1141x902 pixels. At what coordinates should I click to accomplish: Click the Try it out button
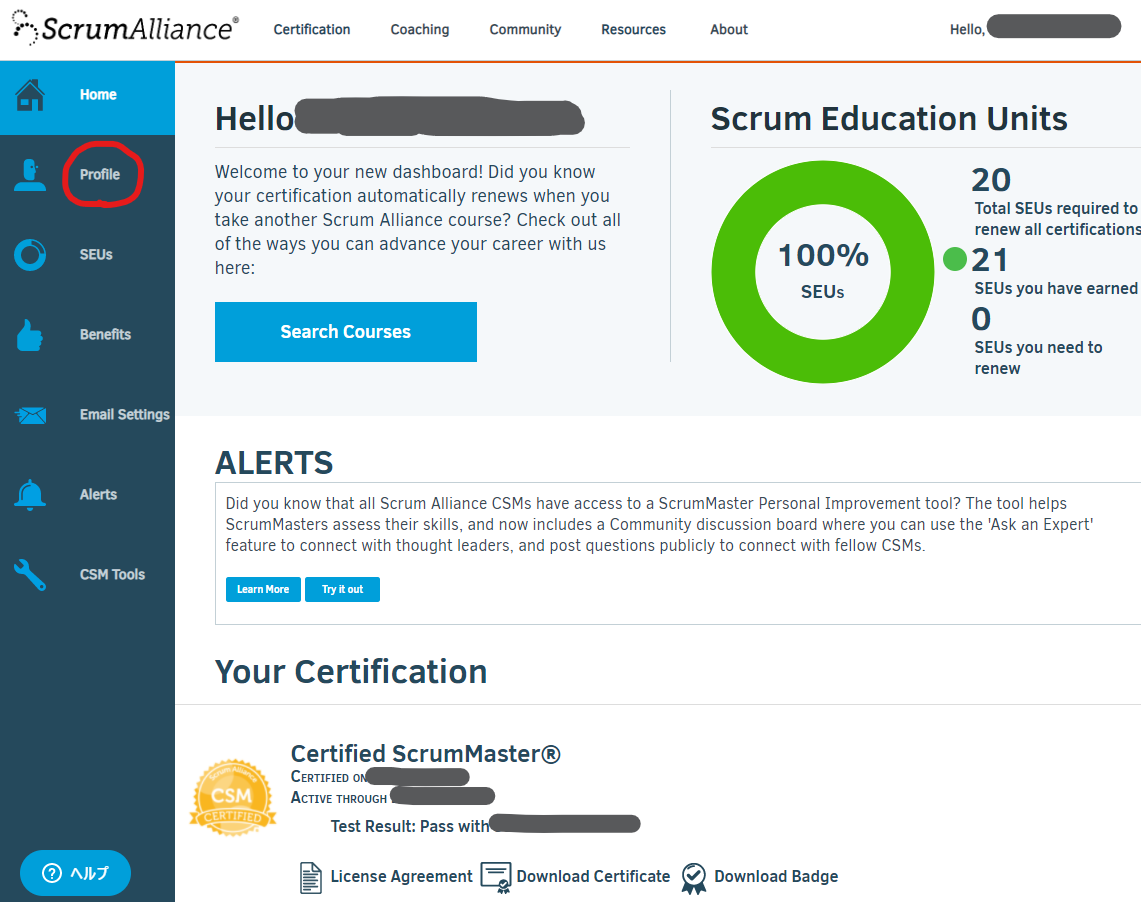click(x=342, y=589)
